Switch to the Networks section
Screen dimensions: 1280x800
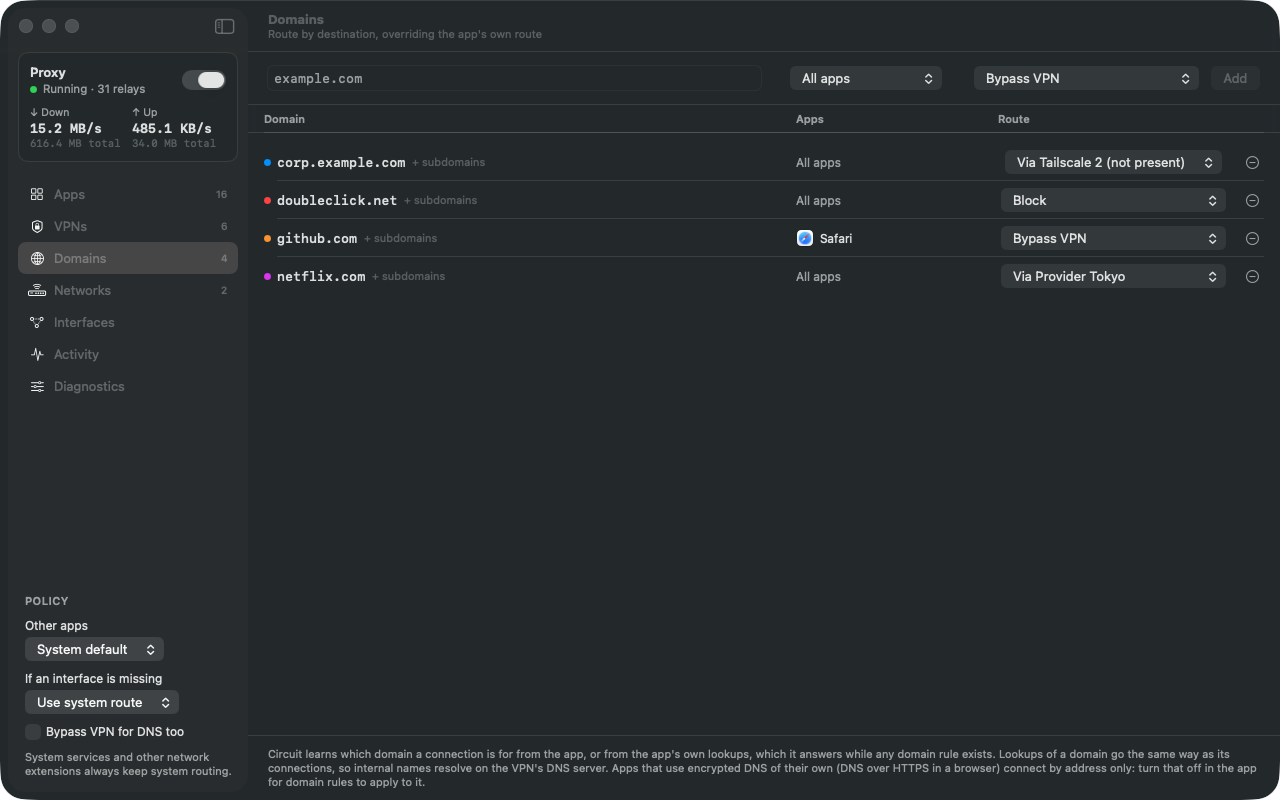pos(128,290)
